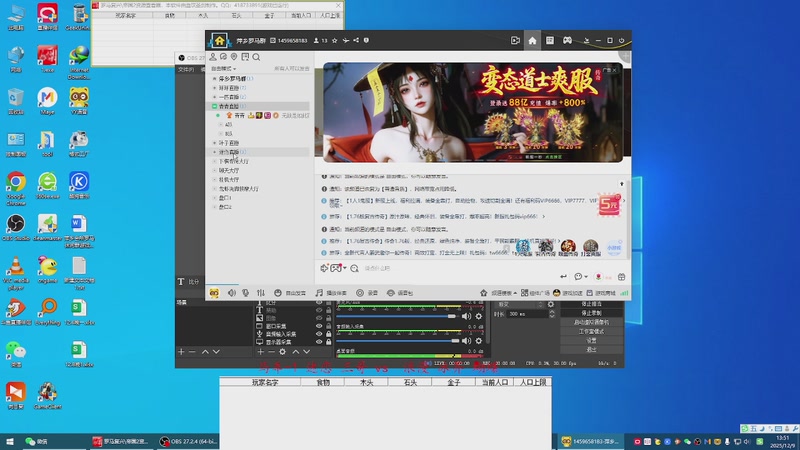
Task: Switch to the home tab in YY header
Action: coord(532,40)
